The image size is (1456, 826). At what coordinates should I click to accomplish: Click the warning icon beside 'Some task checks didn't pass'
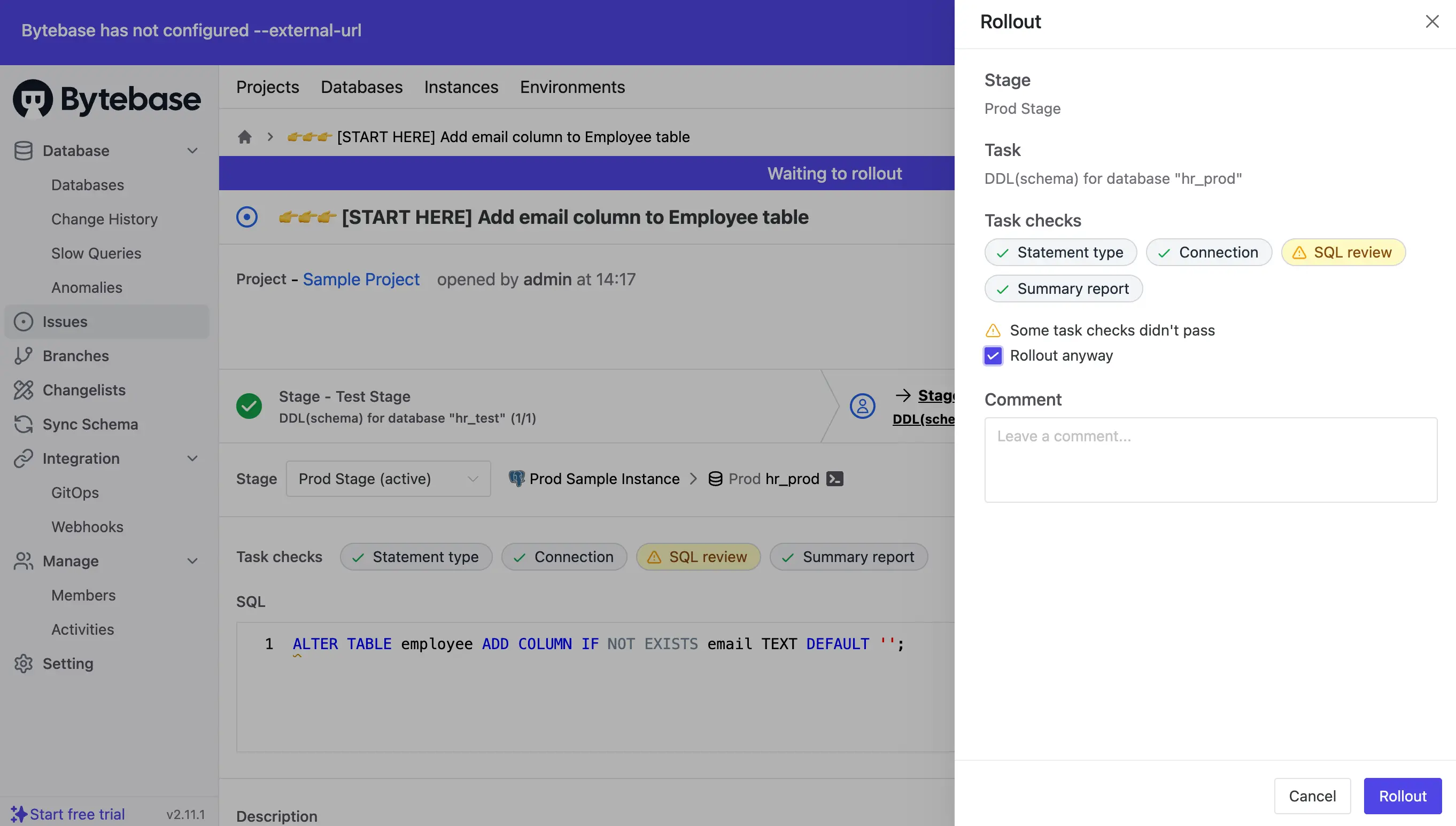(993, 330)
